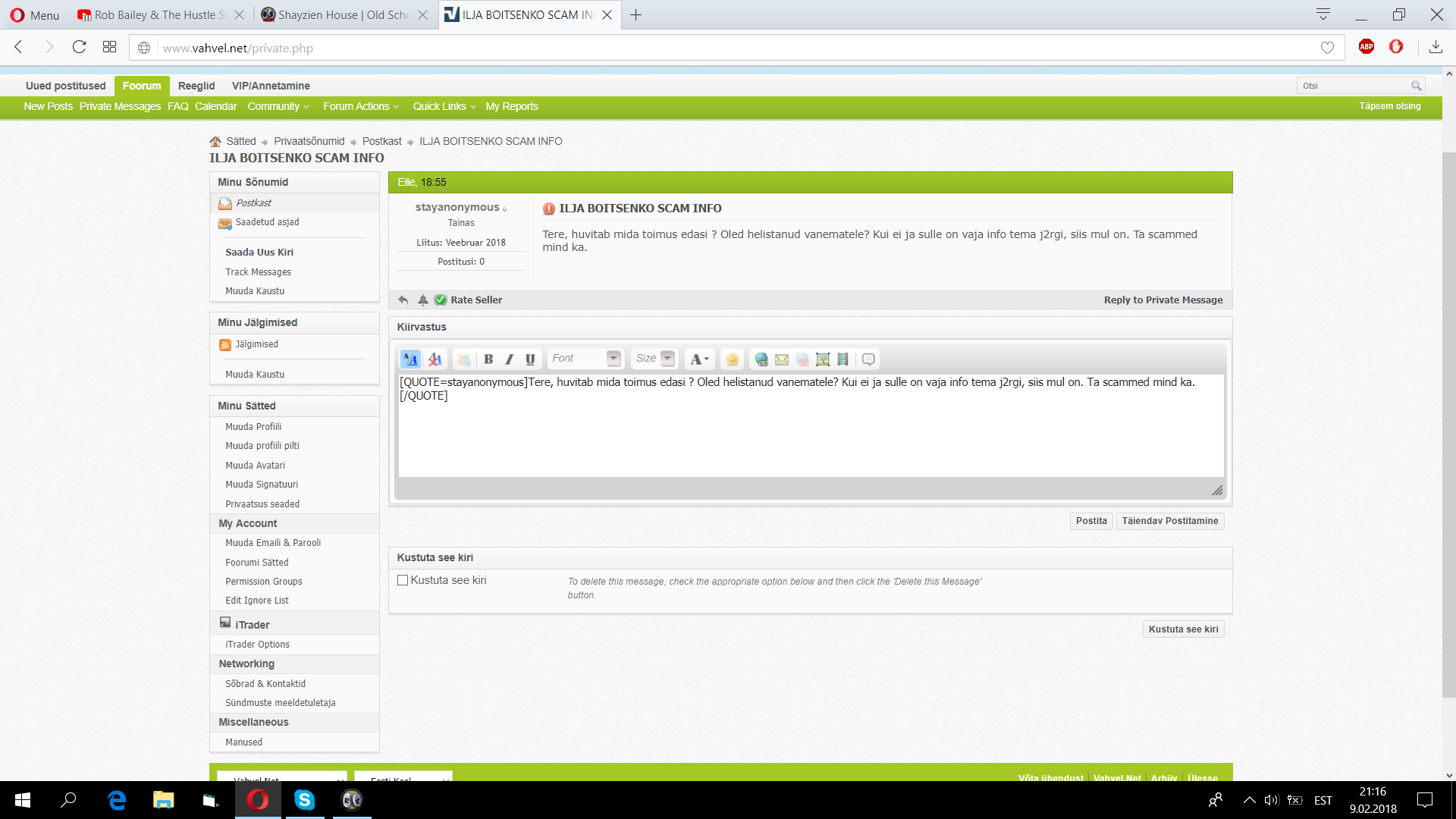Screen dimensions: 1456x819
Task: Open File Explorer from the taskbar
Action: [163, 799]
